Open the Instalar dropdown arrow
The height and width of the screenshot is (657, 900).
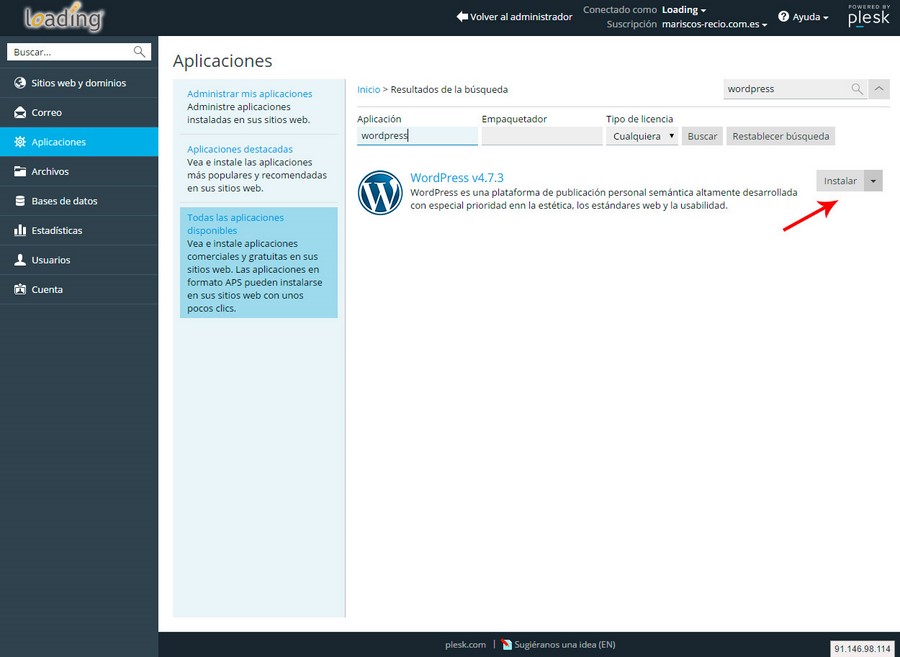873,181
